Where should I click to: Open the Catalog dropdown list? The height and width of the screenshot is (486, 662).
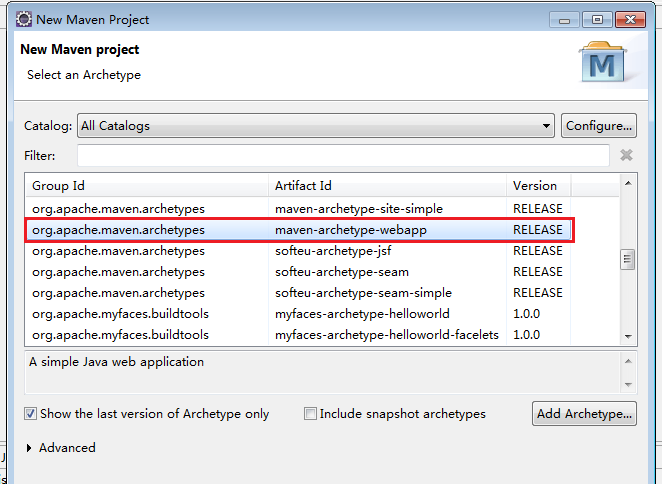pos(546,126)
